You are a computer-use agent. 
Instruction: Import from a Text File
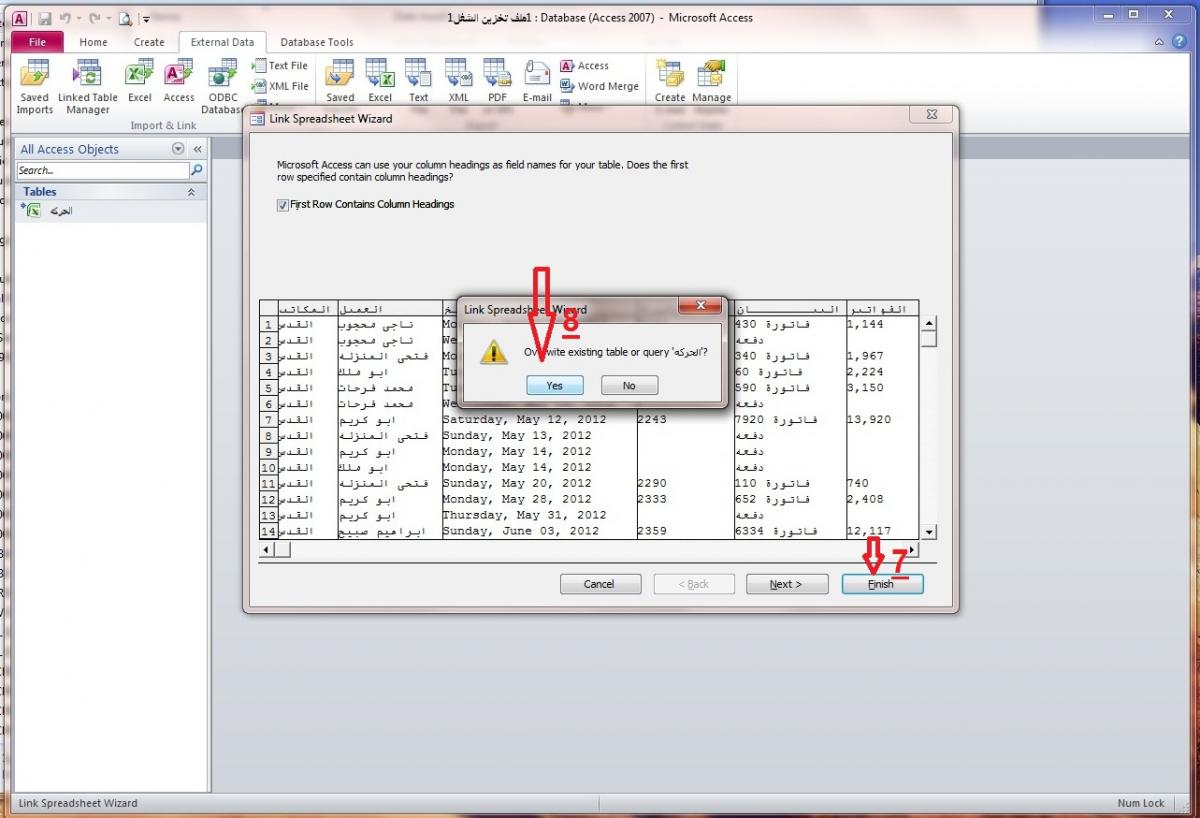pyautogui.click(x=280, y=66)
